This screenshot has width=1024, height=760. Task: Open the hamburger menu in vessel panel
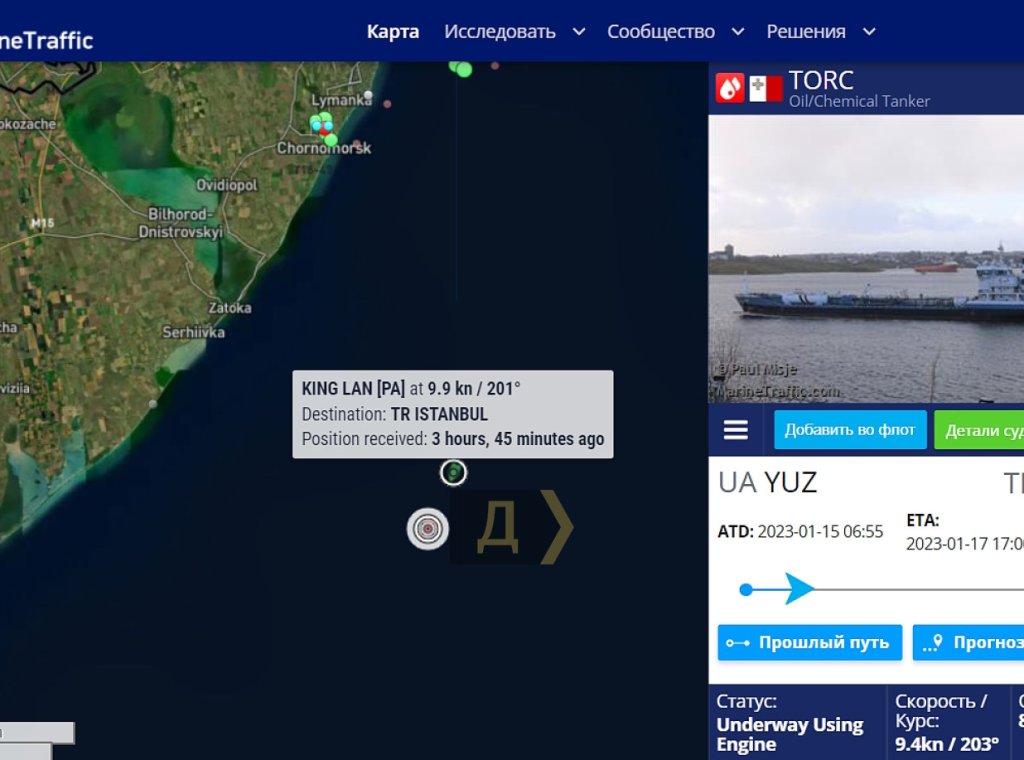tap(735, 430)
